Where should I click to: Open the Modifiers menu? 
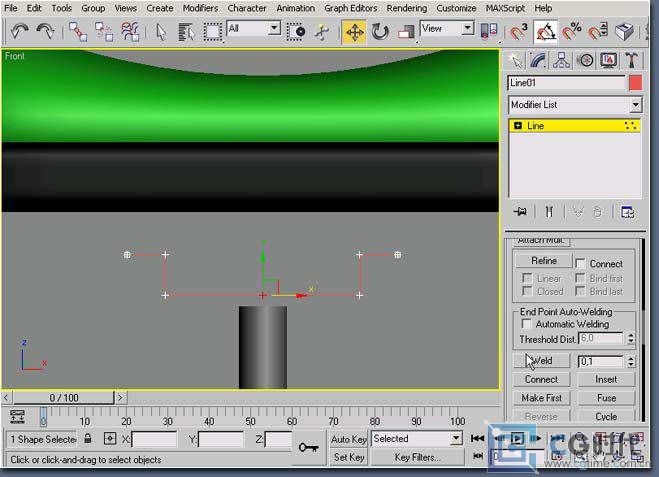click(x=200, y=8)
